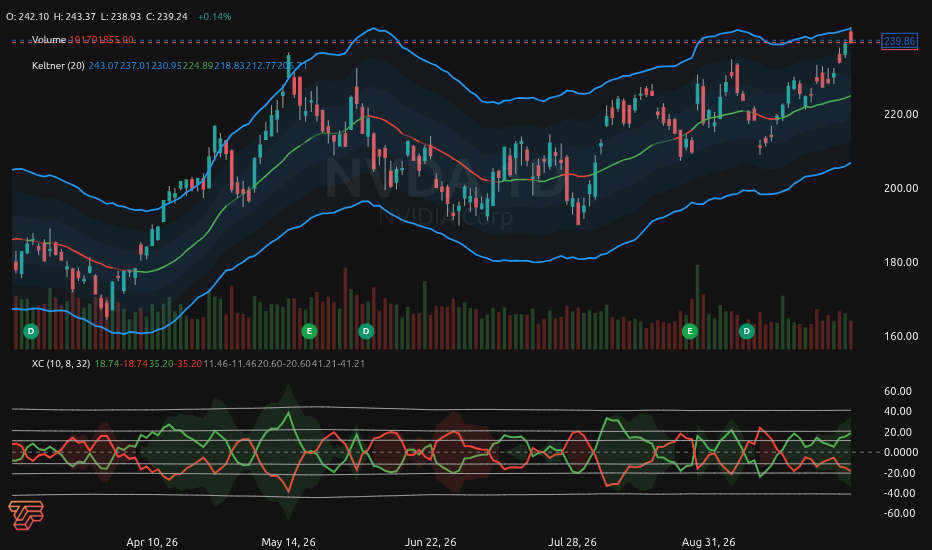Click the rightmost D dividend marker

click(746, 331)
